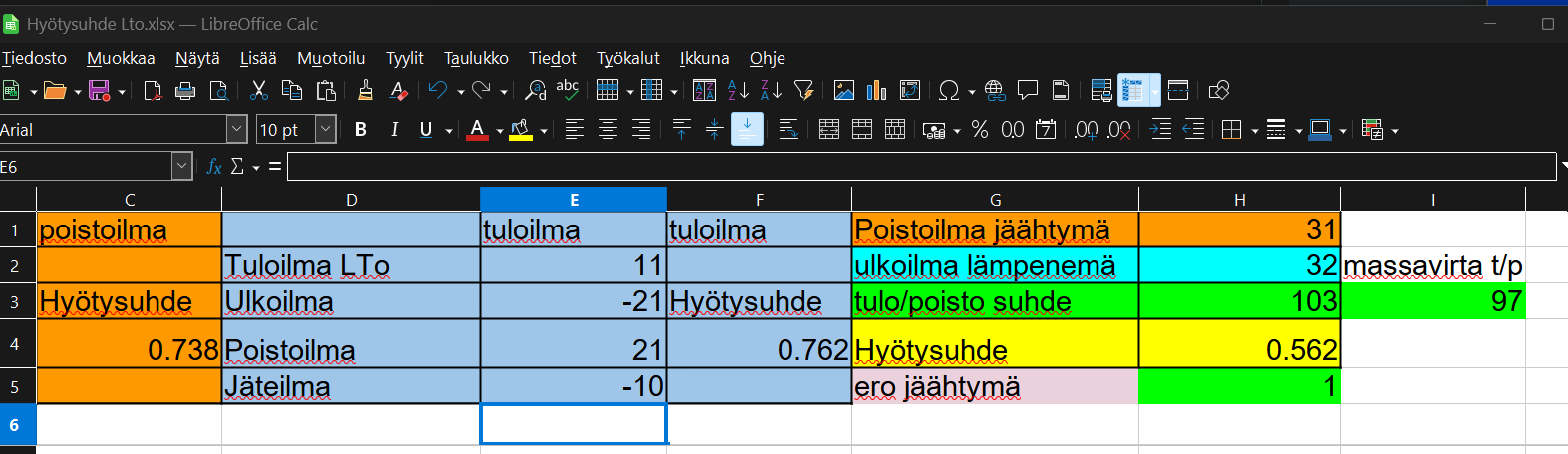Click the Insert Comment icon
The width and height of the screenshot is (1568, 454).
pyautogui.click(x=1028, y=91)
